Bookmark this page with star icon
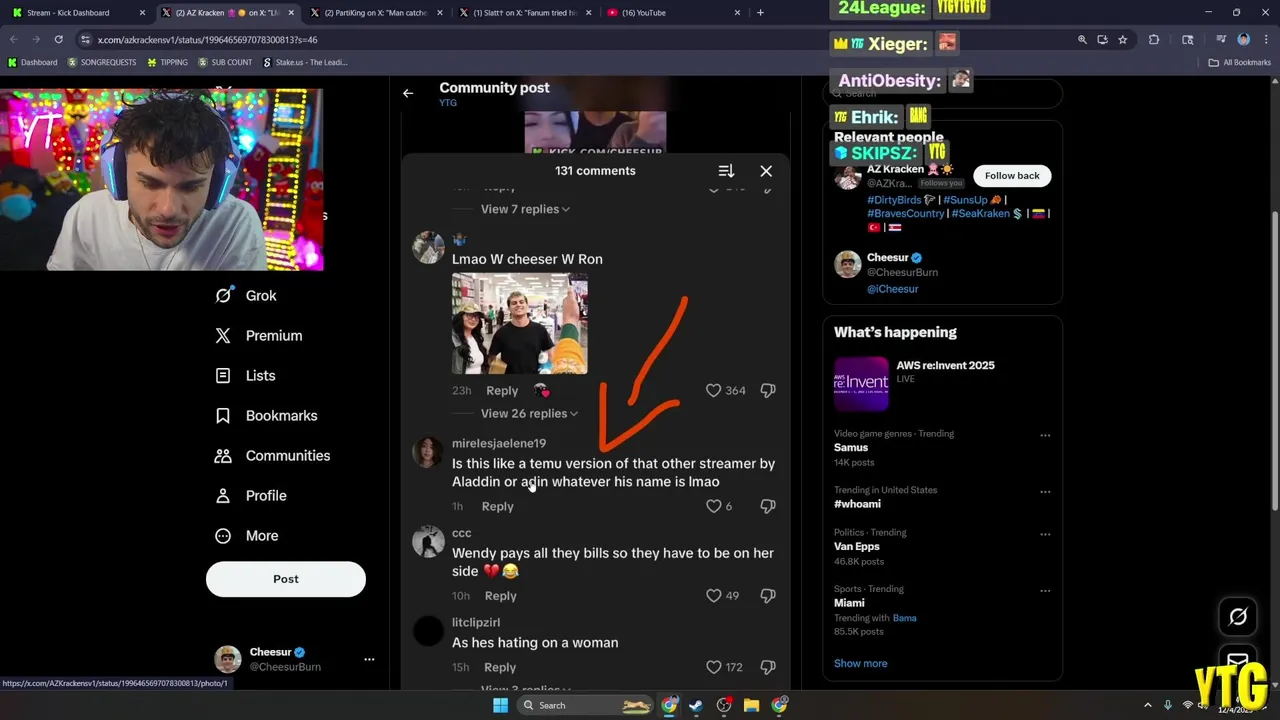The image size is (1280, 720). point(1123,39)
